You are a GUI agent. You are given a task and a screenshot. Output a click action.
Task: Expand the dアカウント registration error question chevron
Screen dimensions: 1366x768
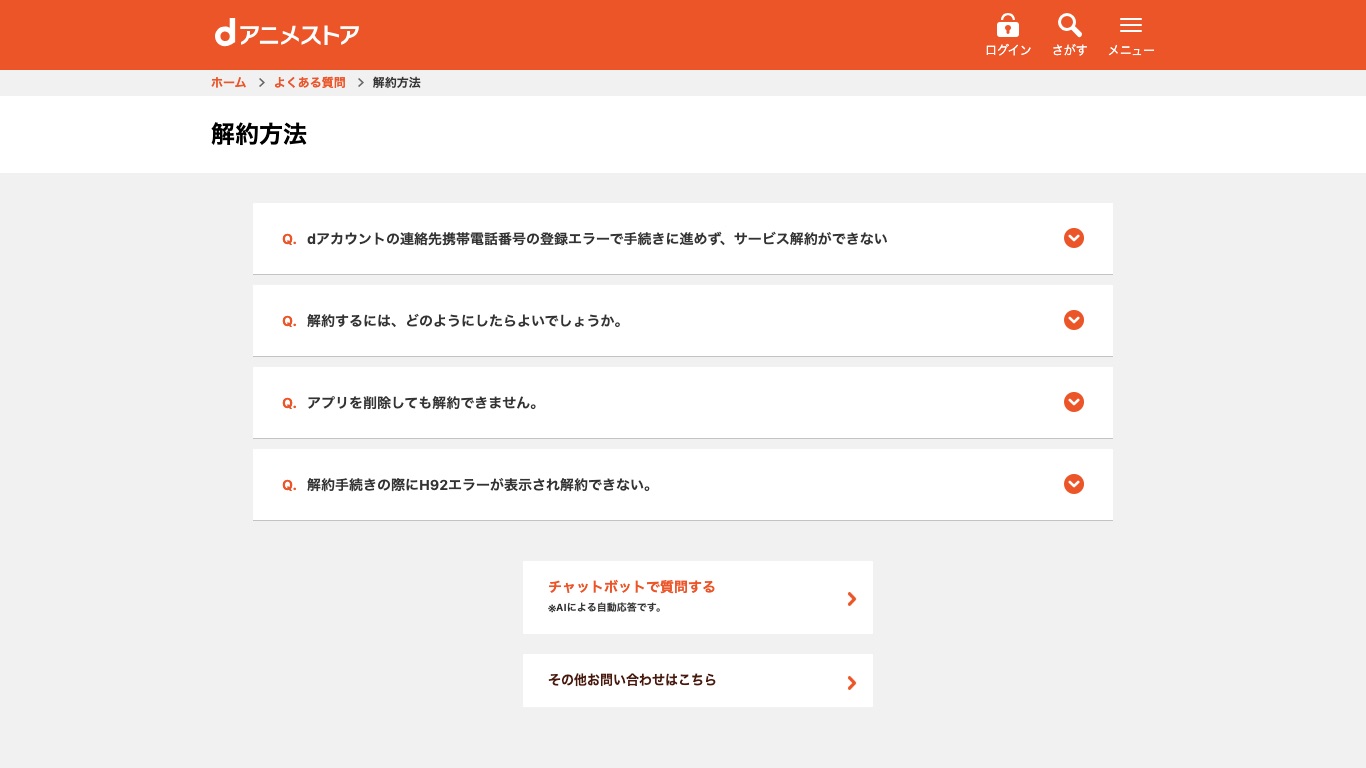1074,238
